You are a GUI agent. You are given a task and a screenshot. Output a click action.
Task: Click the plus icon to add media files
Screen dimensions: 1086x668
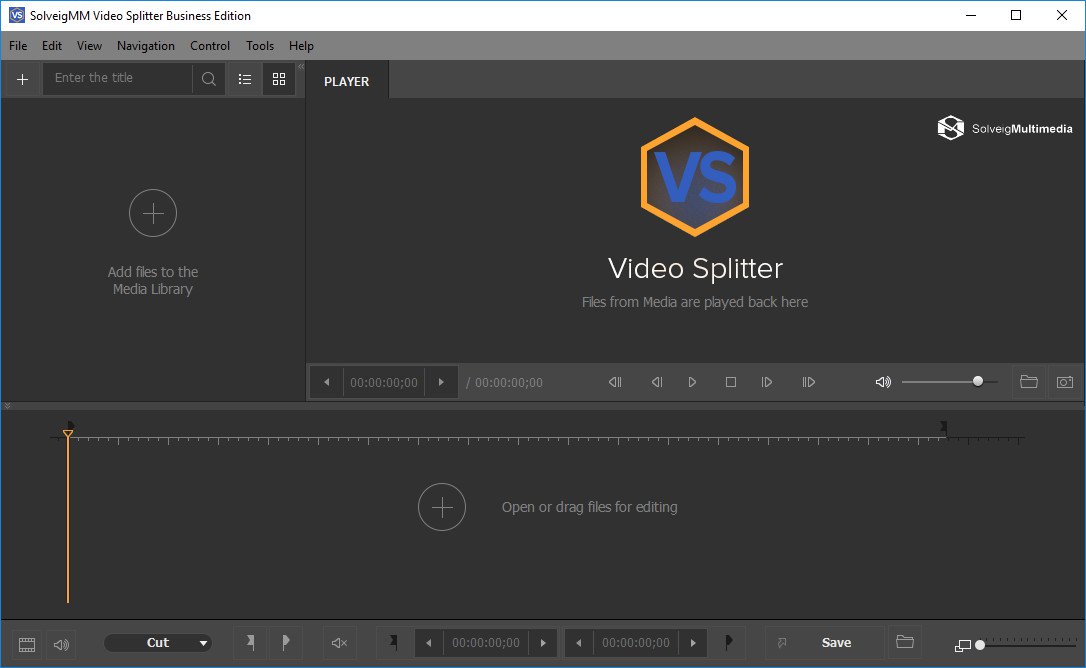pyautogui.click(x=22, y=80)
